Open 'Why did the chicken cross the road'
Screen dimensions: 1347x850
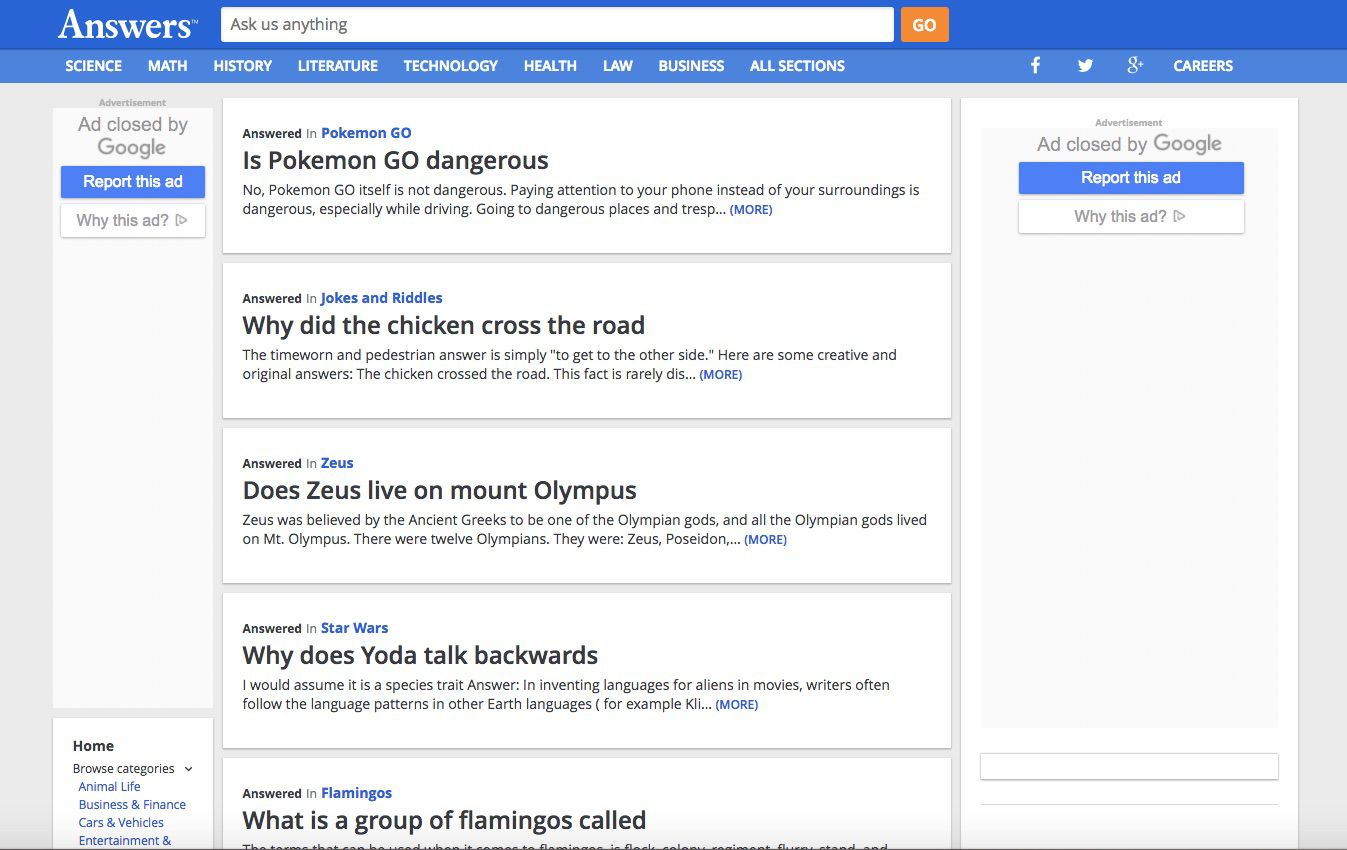pyautogui.click(x=444, y=326)
